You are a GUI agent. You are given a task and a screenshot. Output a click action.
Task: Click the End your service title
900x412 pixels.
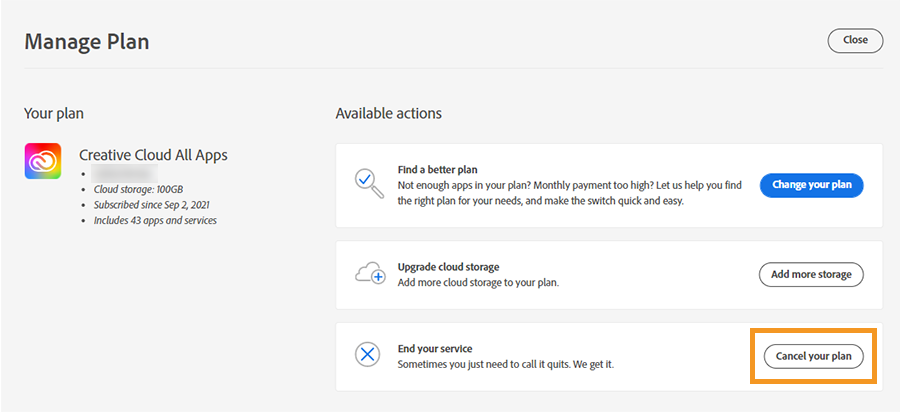click(435, 349)
